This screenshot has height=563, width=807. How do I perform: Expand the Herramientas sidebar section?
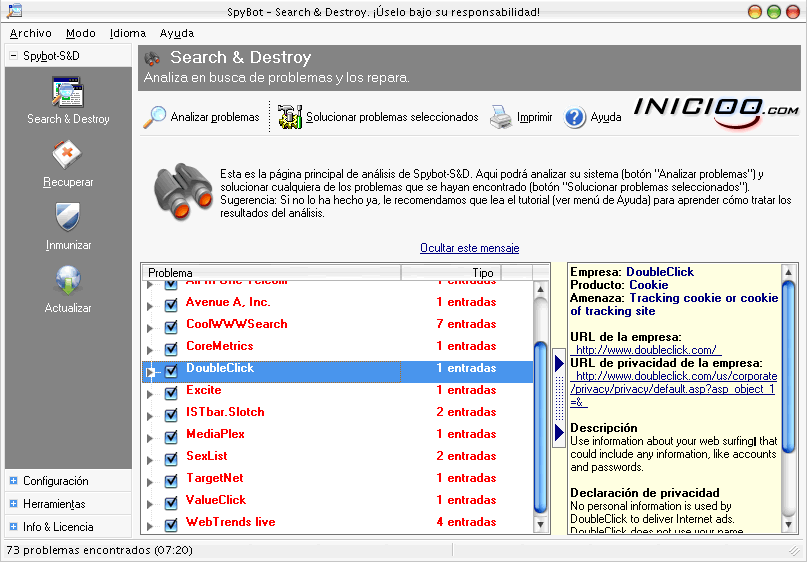pyautogui.click(x=13, y=503)
